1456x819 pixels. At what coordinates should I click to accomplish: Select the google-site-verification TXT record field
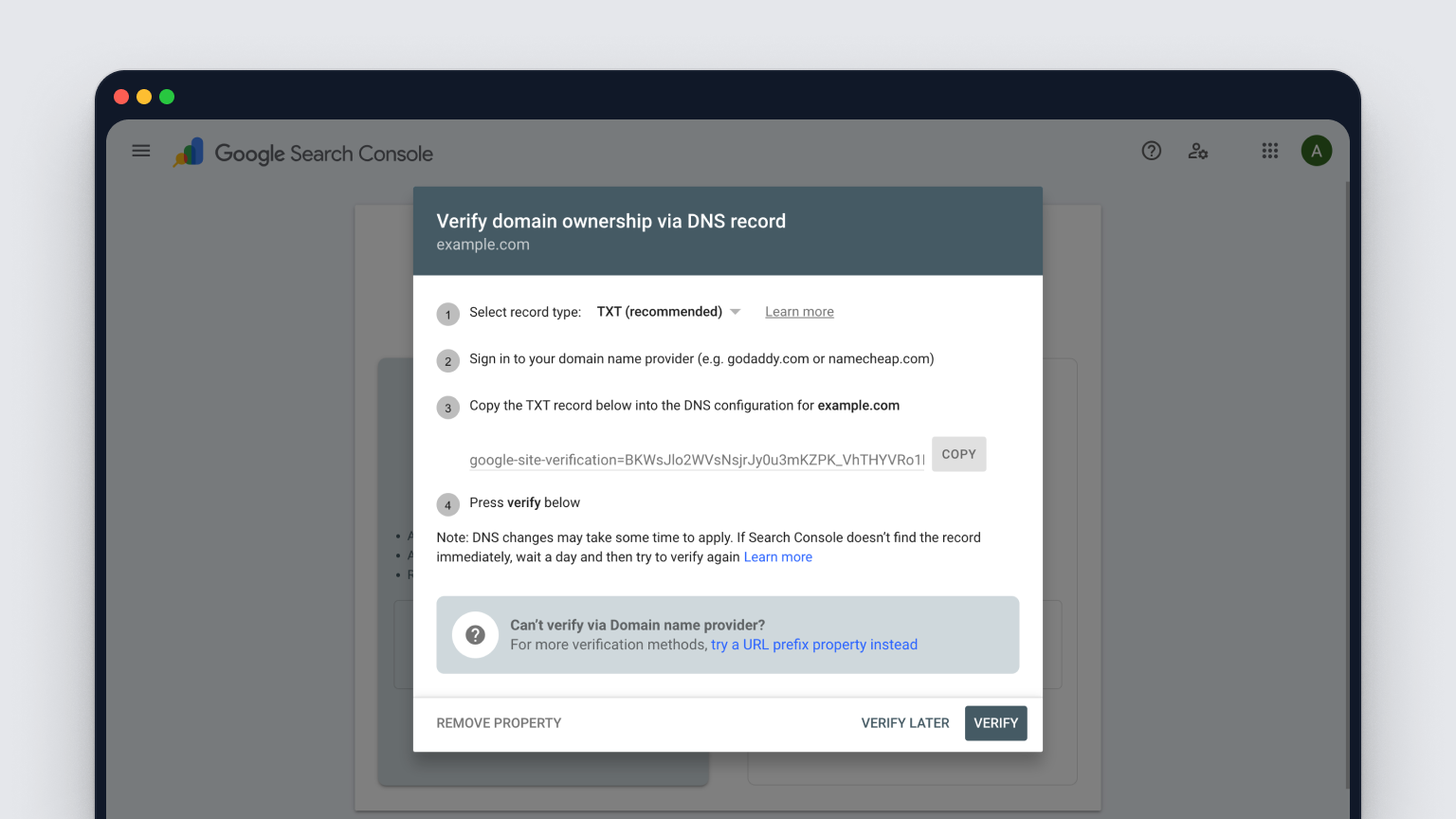click(696, 459)
